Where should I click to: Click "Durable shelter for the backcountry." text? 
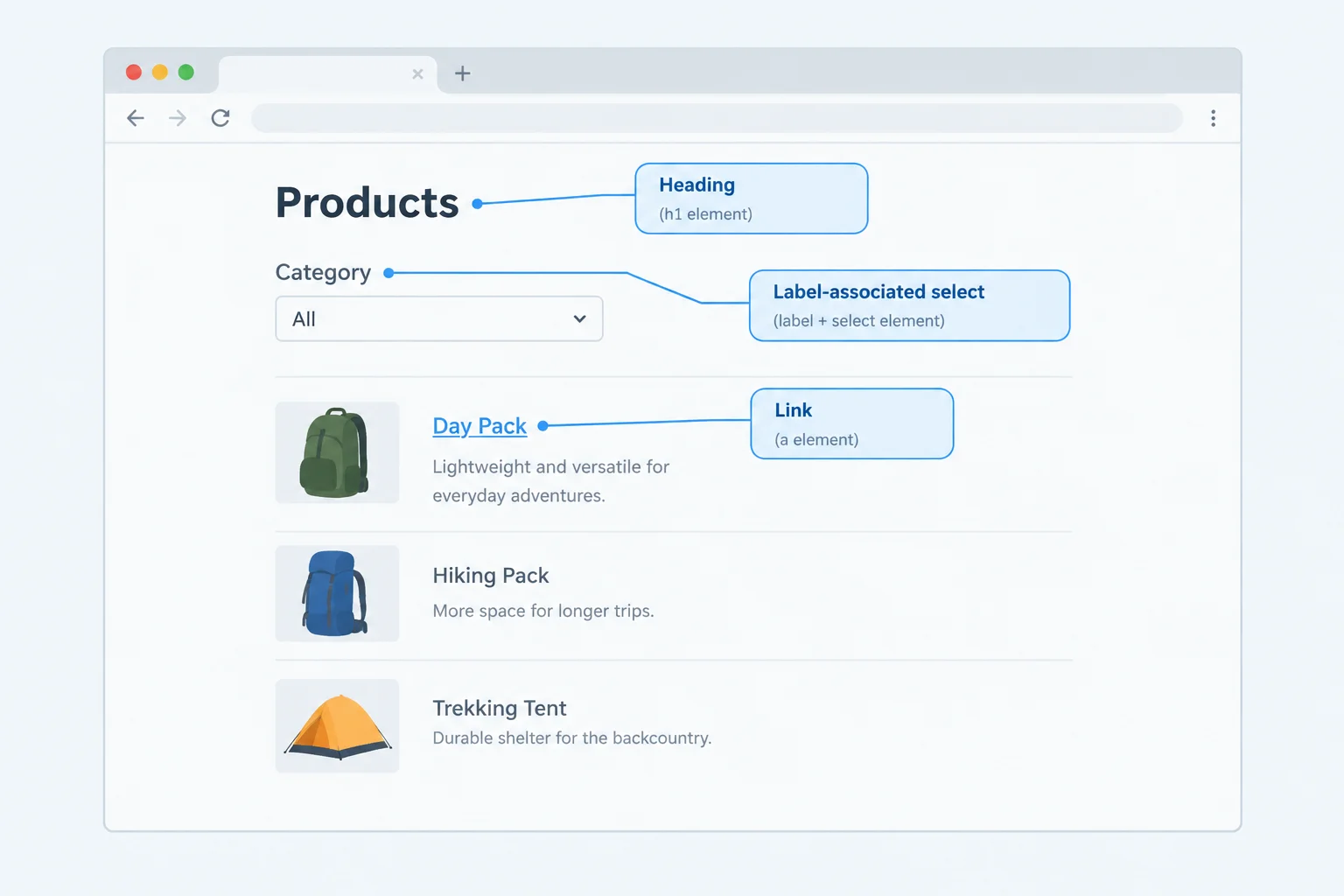(x=572, y=738)
